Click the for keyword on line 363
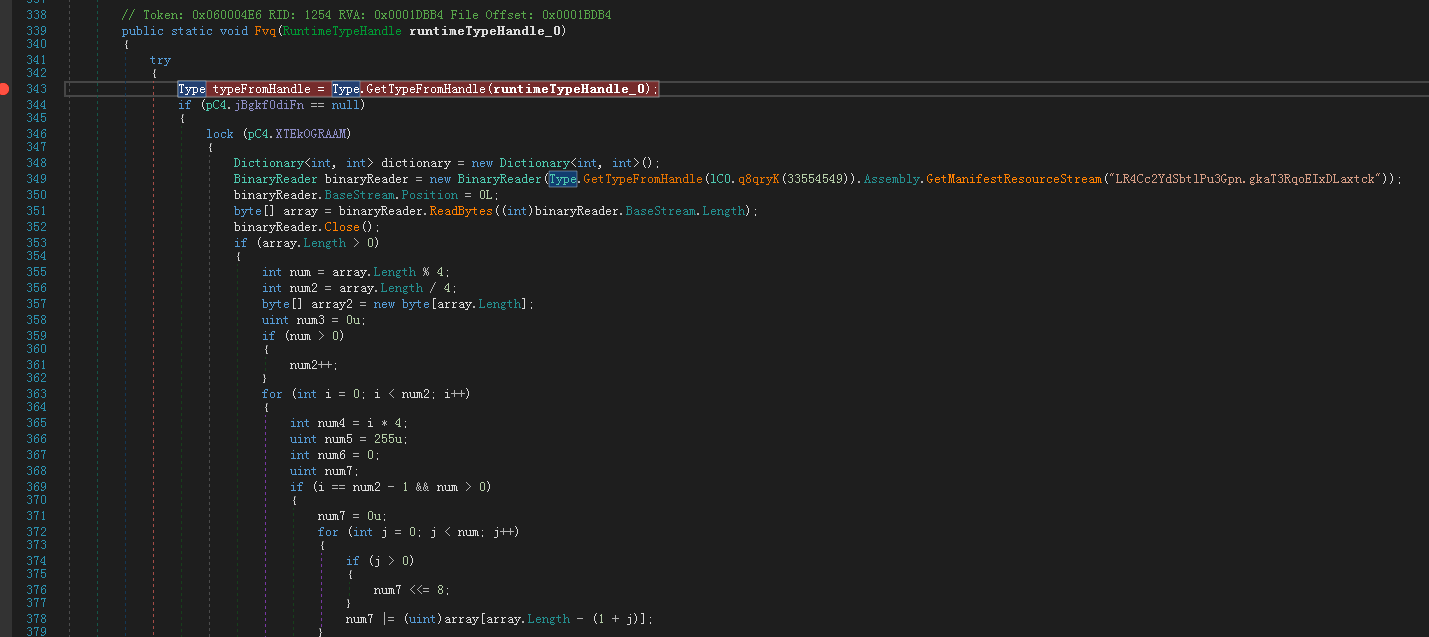The width and height of the screenshot is (1429, 637). click(272, 394)
